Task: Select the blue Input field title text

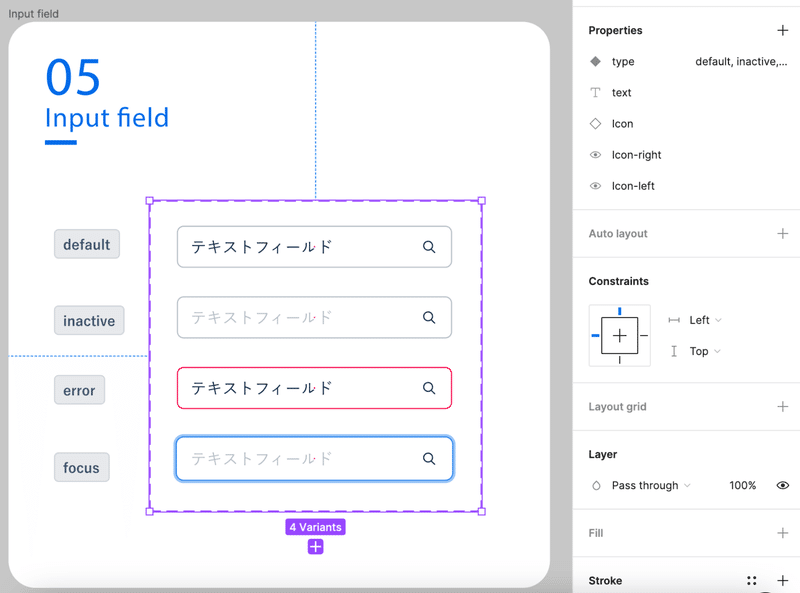Action: pos(107,118)
